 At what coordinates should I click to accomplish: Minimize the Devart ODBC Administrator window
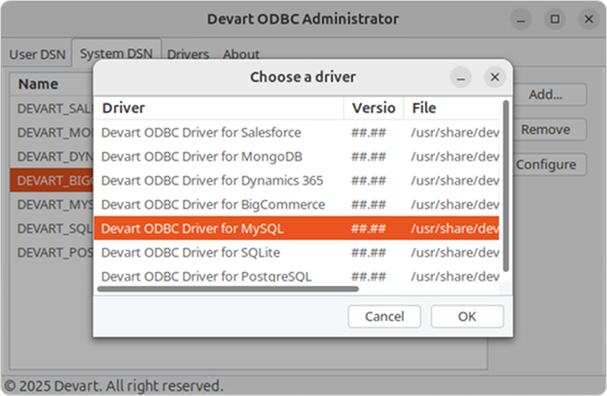pos(521,19)
